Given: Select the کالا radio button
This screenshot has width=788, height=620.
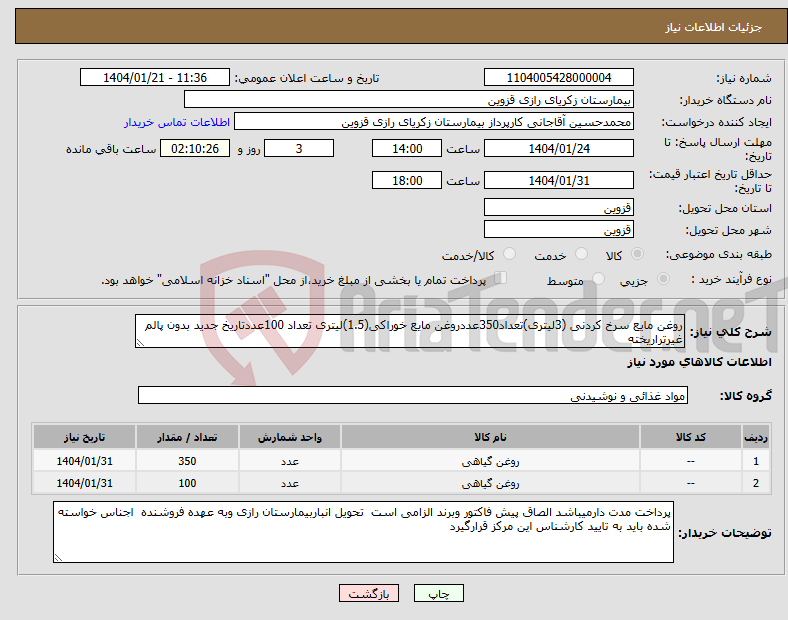Looking at the screenshot, I should pos(637,254).
